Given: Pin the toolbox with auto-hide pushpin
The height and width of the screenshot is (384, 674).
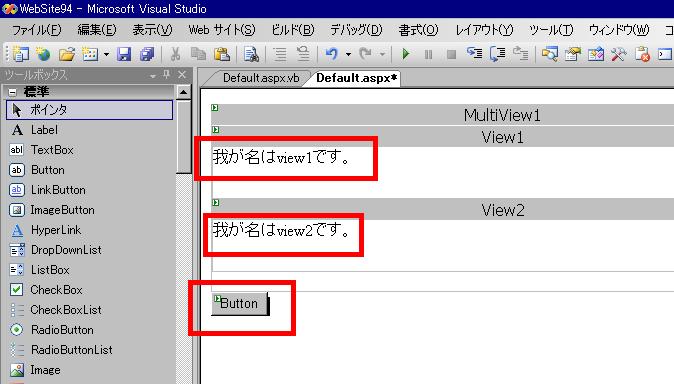Looking at the screenshot, I should [167, 75].
